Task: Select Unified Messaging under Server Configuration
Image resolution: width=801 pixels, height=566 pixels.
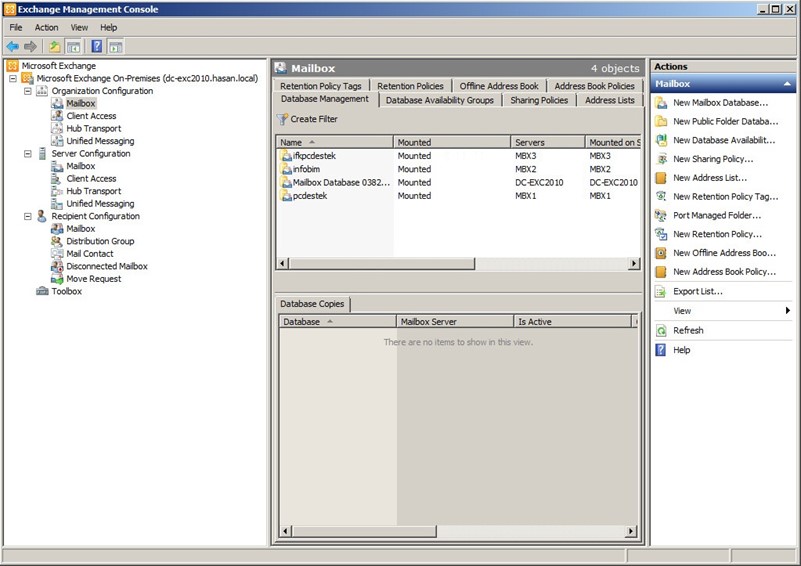Action: point(100,204)
